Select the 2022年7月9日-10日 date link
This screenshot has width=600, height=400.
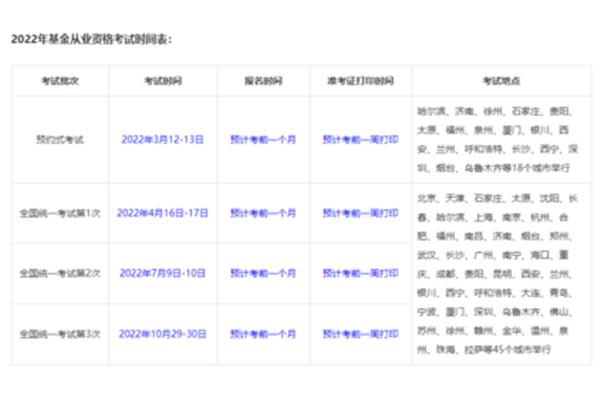162,273
